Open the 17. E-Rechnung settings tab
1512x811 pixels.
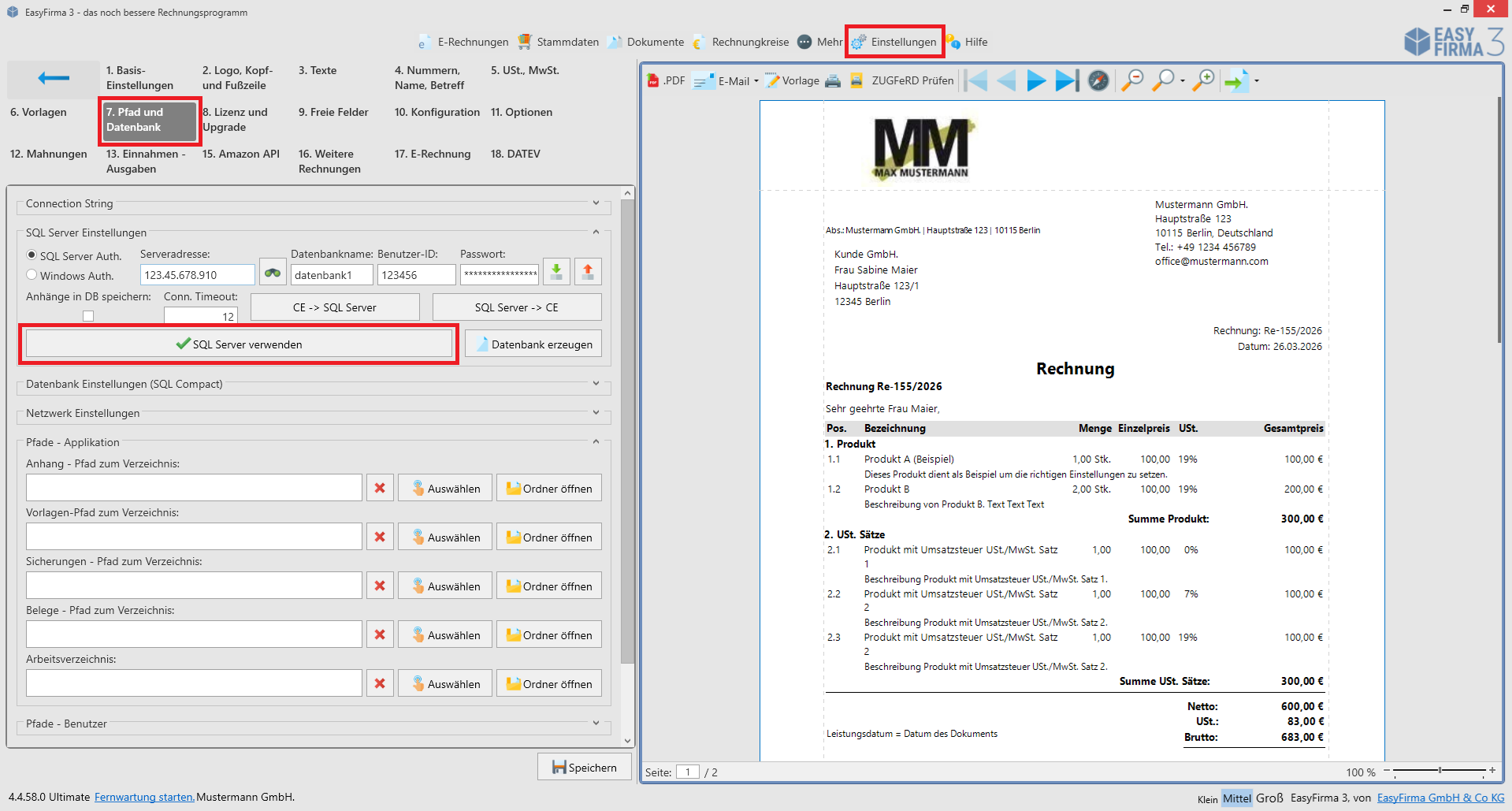(x=432, y=154)
